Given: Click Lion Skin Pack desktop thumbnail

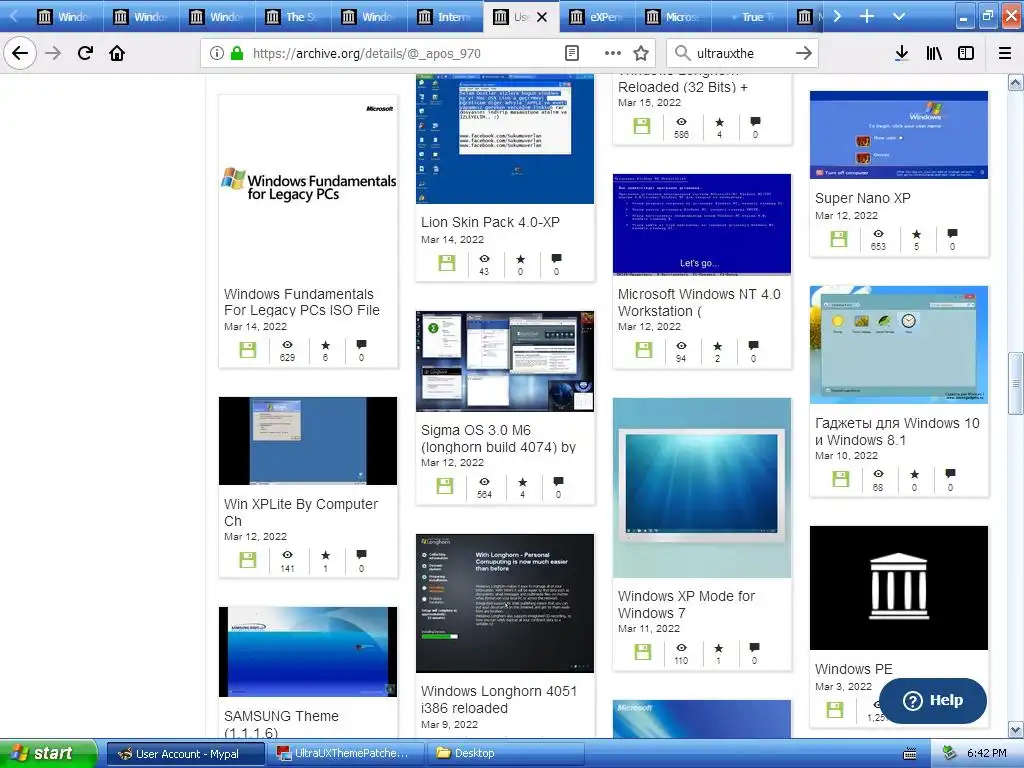Looking at the screenshot, I should 505,139.
